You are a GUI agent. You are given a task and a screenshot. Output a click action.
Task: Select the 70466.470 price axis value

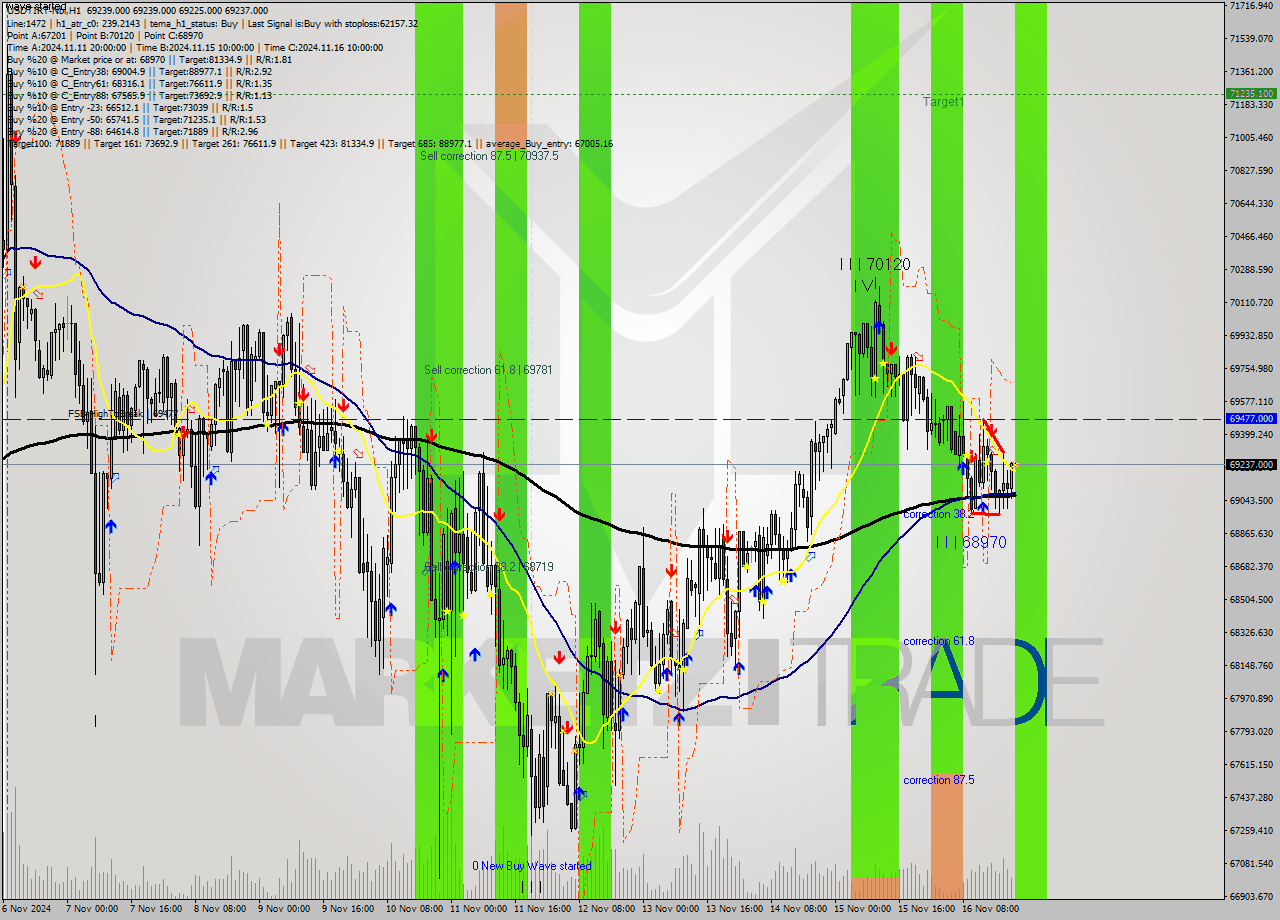point(1251,236)
